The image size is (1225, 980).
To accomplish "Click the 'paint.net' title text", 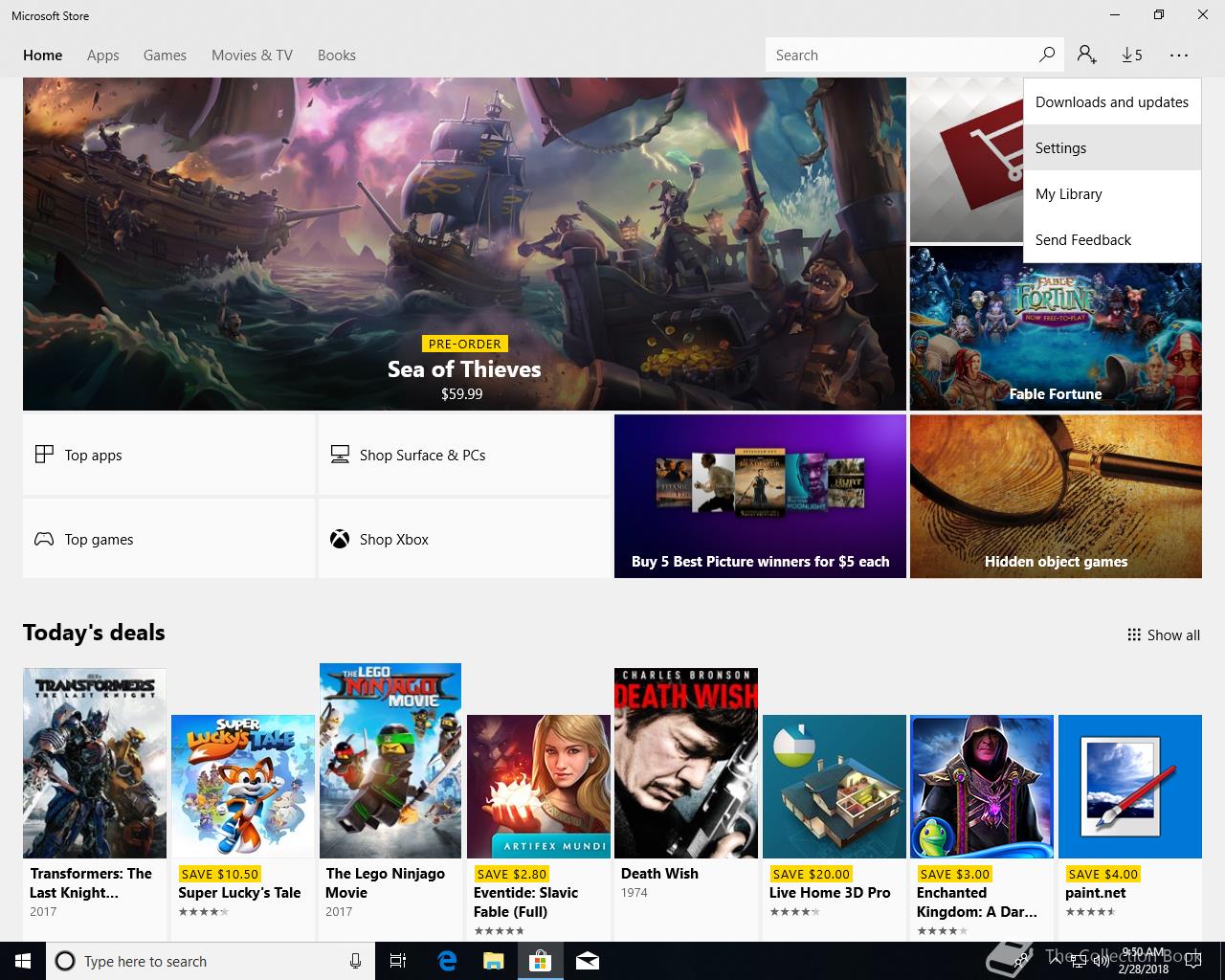I will [x=1096, y=892].
